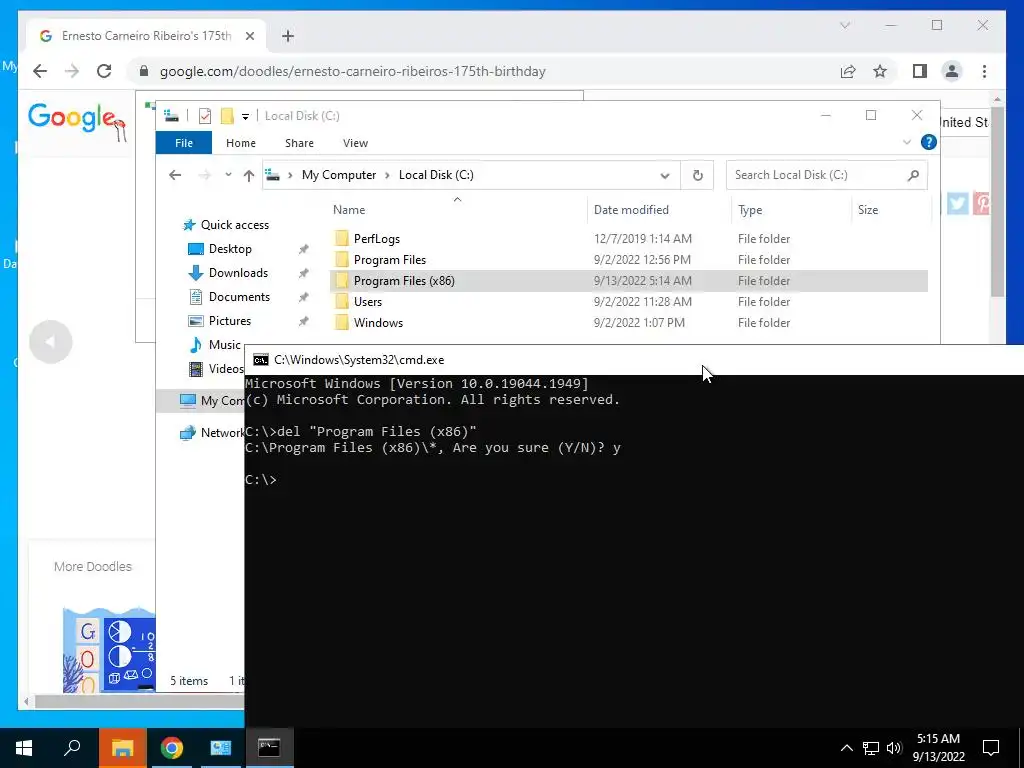Click My Computer in the address breadcrumb
Viewport: 1024px width, 768px height.
pyautogui.click(x=339, y=175)
